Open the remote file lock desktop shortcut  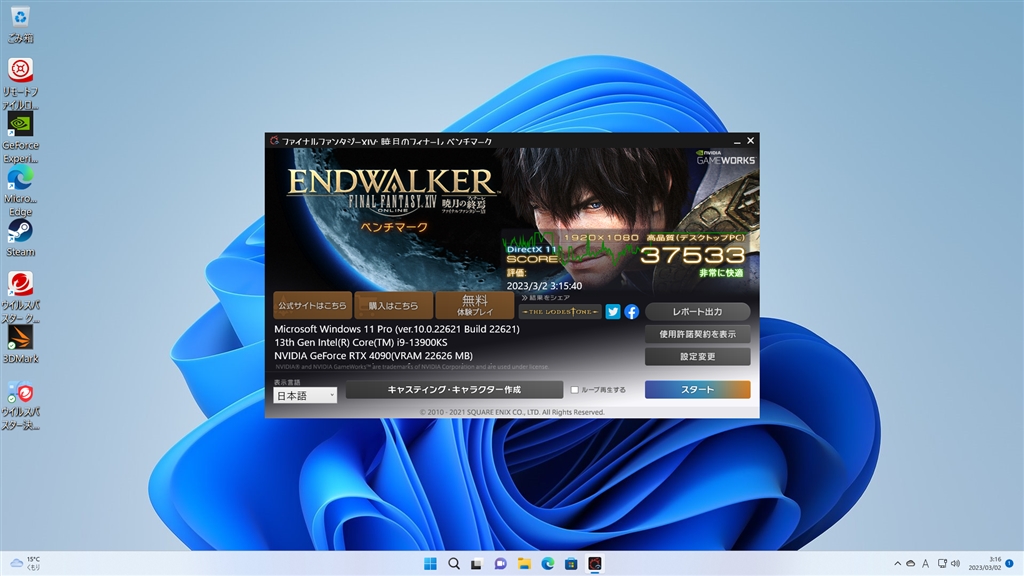(x=20, y=84)
